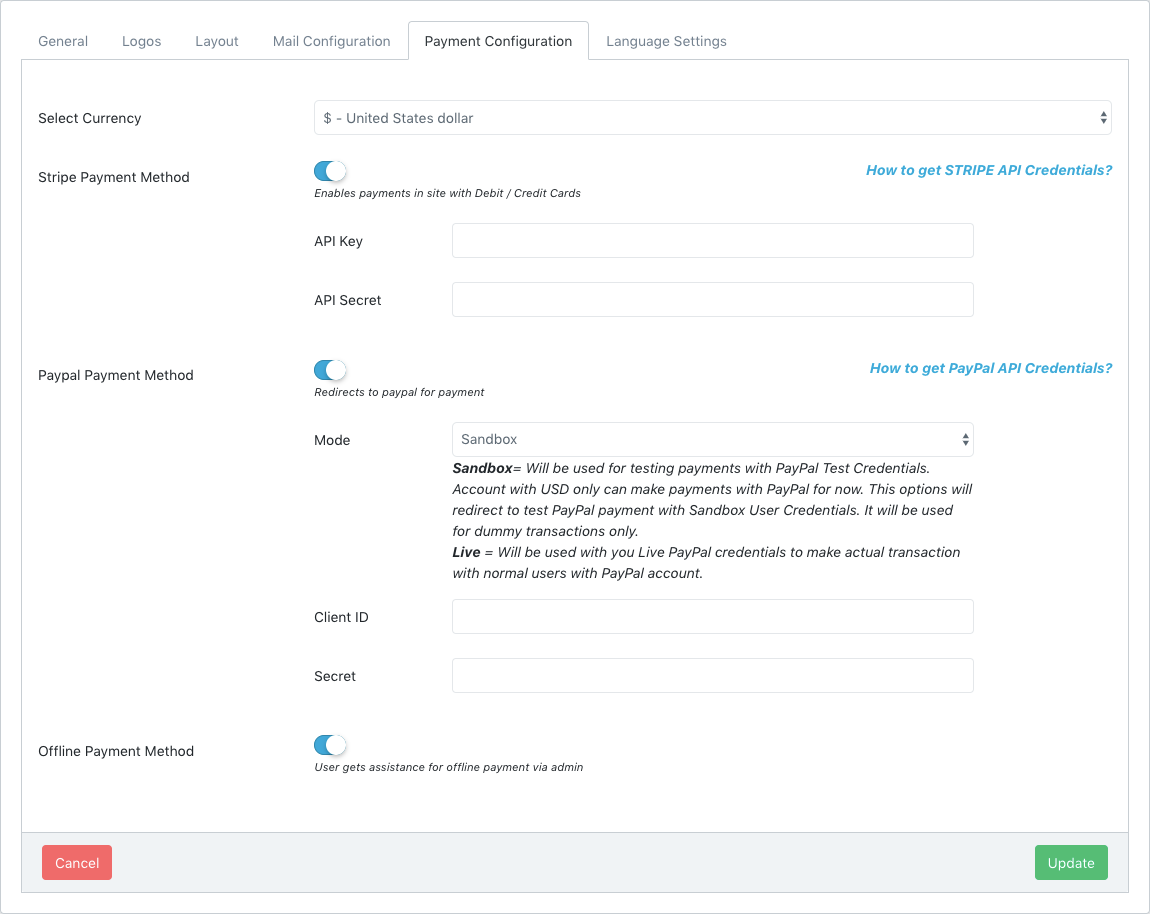Open the PayPal Mode dropdown

click(x=712, y=439)
